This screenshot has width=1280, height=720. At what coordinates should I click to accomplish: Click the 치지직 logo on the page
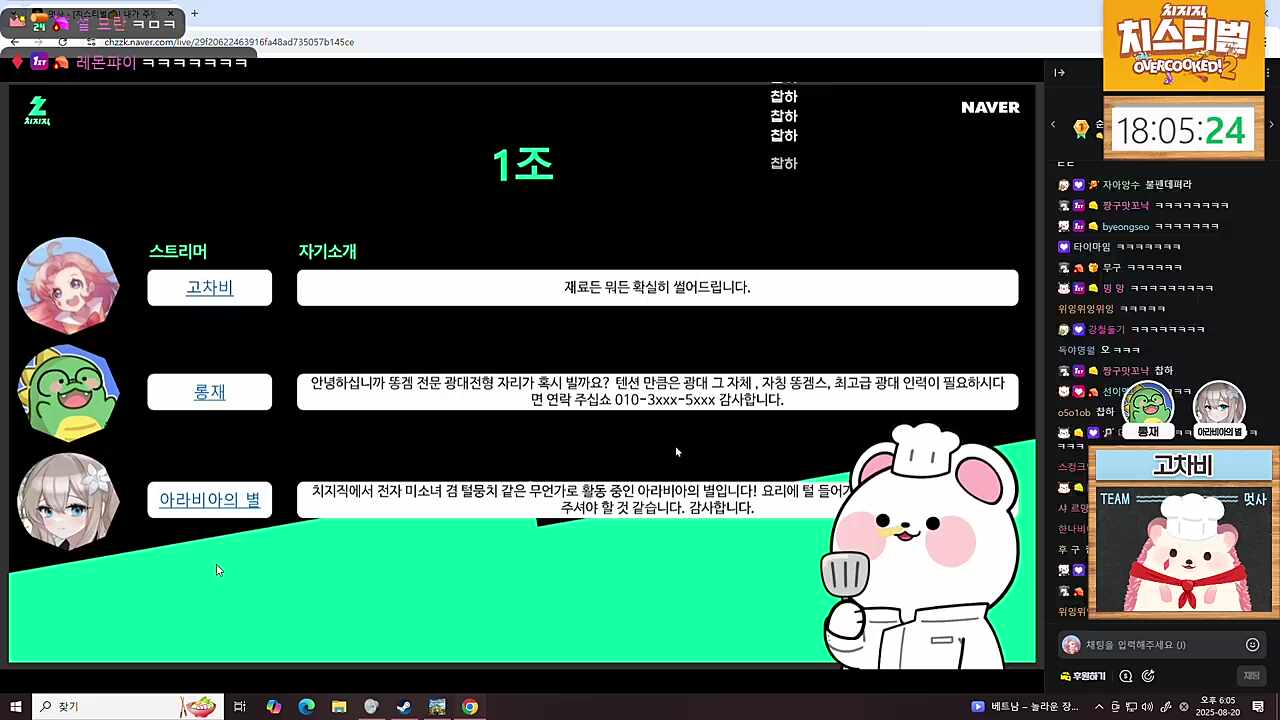coord(37,111)
